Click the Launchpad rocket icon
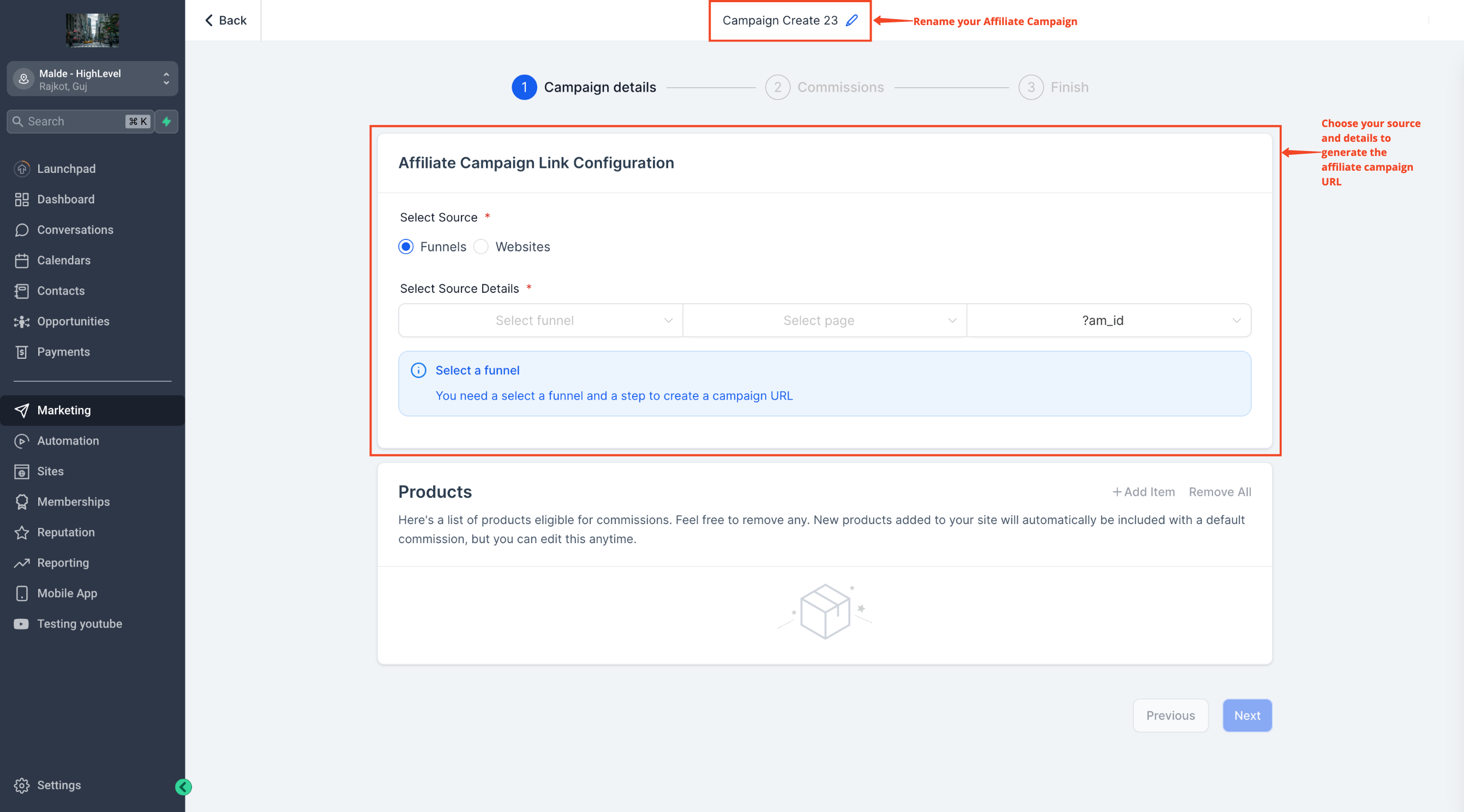The width and height of the screenshot is (1464, 812). (x=22, y=169)
